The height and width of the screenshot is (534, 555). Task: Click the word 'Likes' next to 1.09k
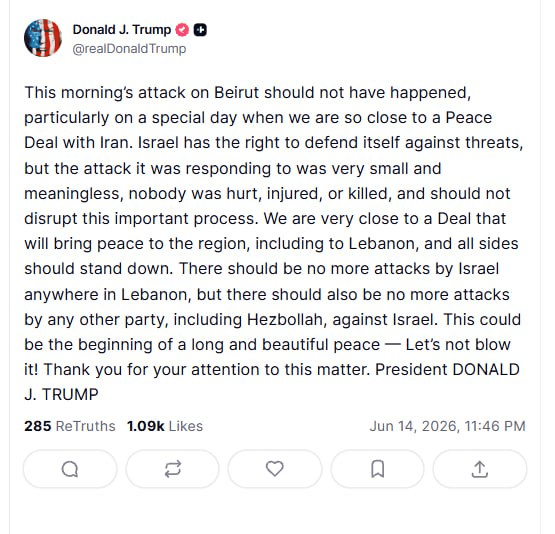186,426
